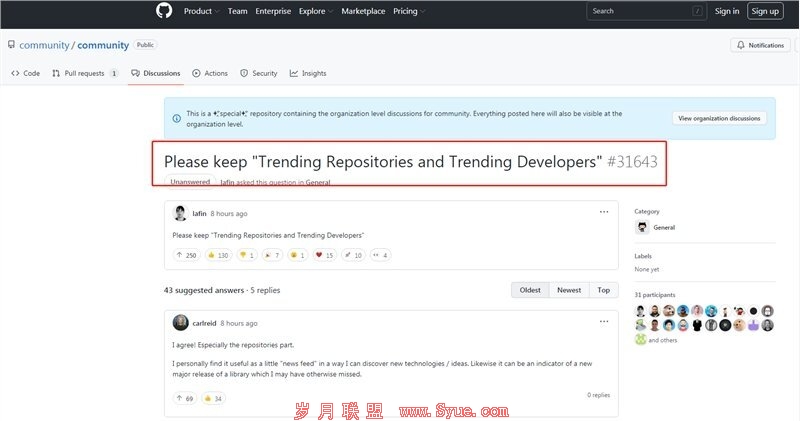The height and width of the screenshot is (421, 800).
Task: Sort answers by Oldest
Action: point(530,290)
